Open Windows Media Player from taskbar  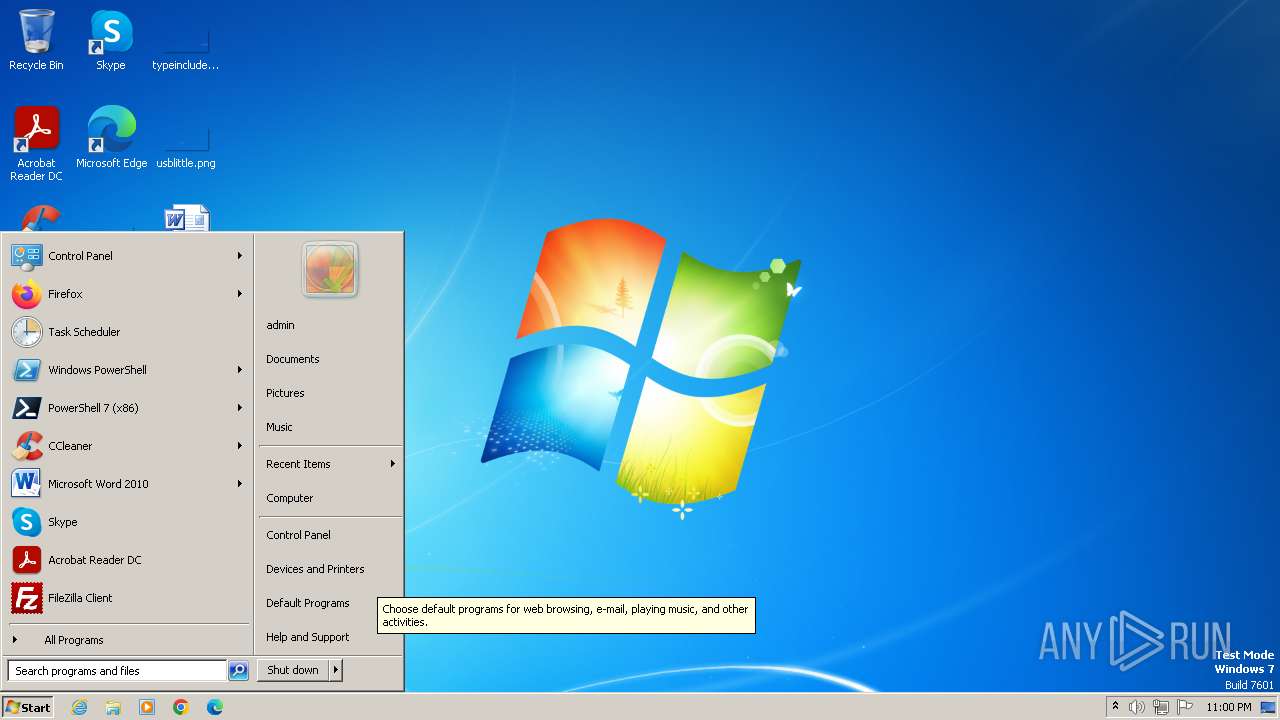click(147, 707)
